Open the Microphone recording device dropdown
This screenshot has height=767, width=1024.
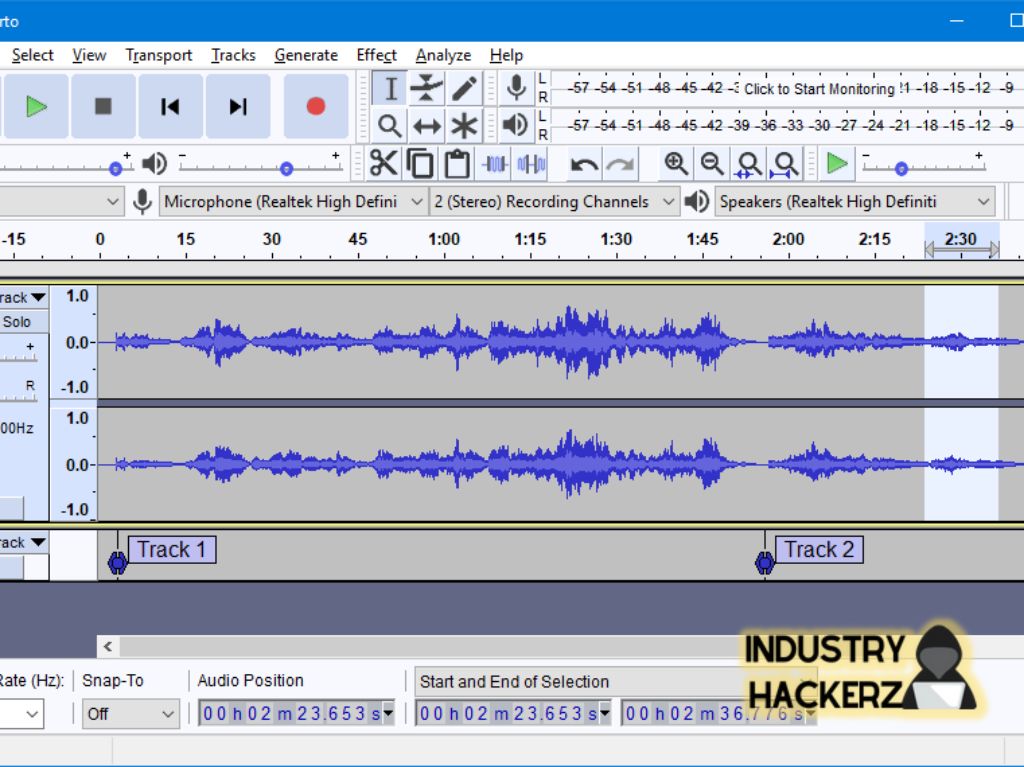tap(293, 202)
